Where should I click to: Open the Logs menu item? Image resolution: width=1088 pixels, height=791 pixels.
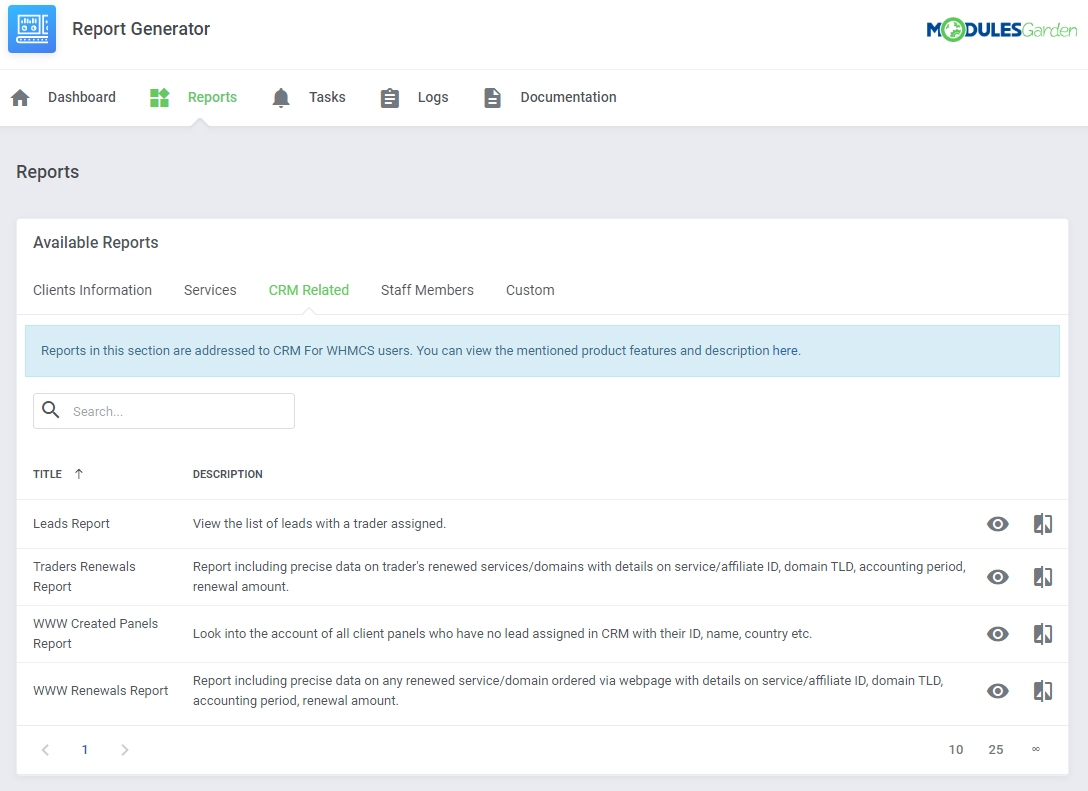[433, 97]
